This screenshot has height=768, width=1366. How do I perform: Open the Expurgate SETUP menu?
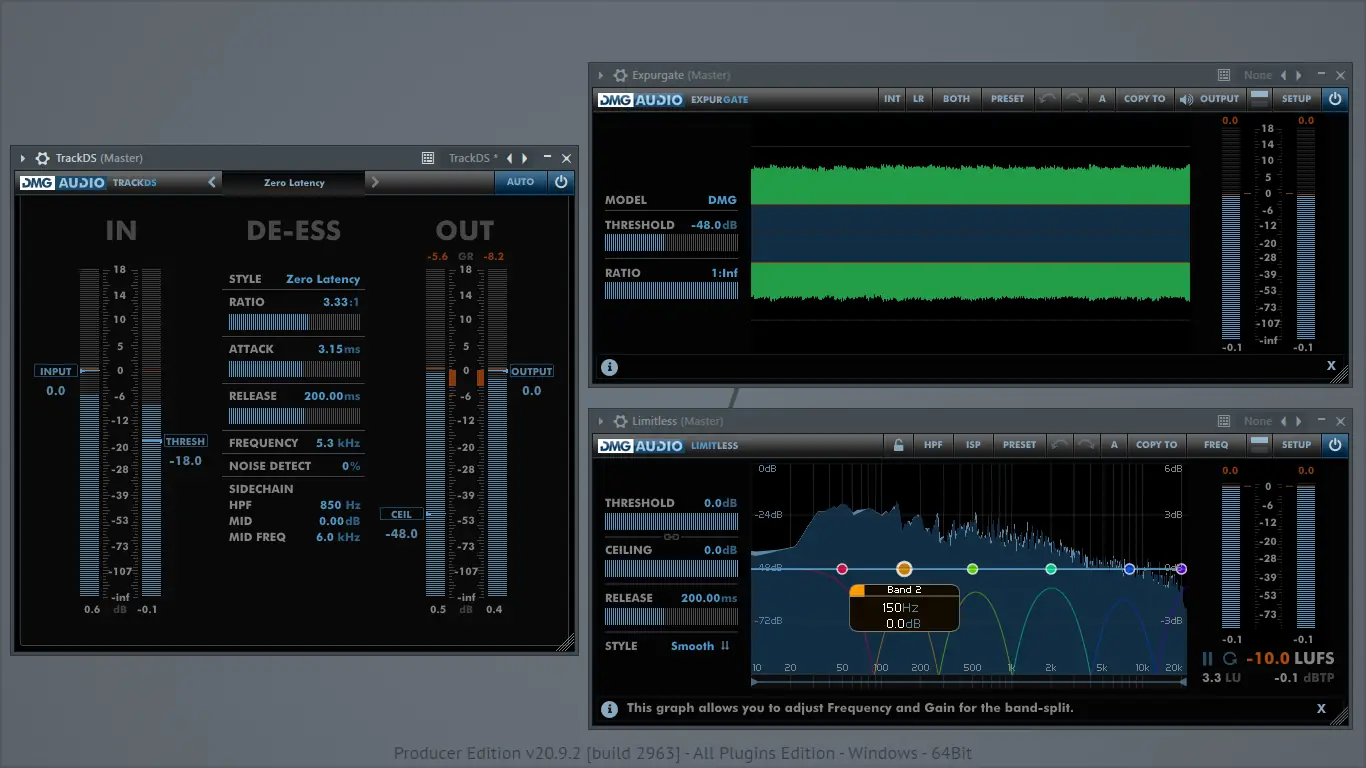point(1297,99)
